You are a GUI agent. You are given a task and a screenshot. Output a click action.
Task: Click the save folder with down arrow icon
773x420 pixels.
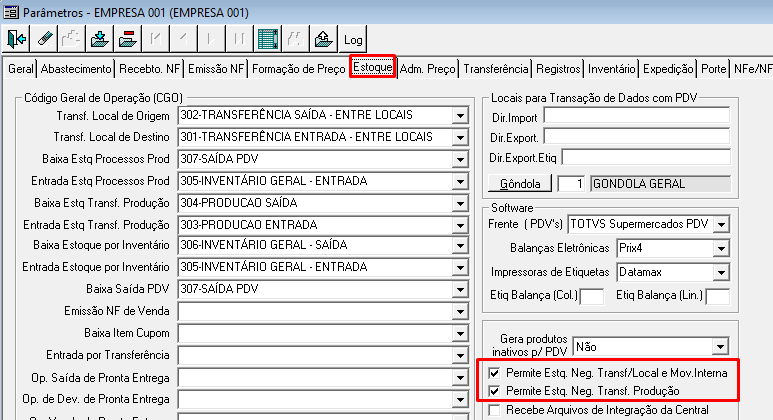(100, 39)
